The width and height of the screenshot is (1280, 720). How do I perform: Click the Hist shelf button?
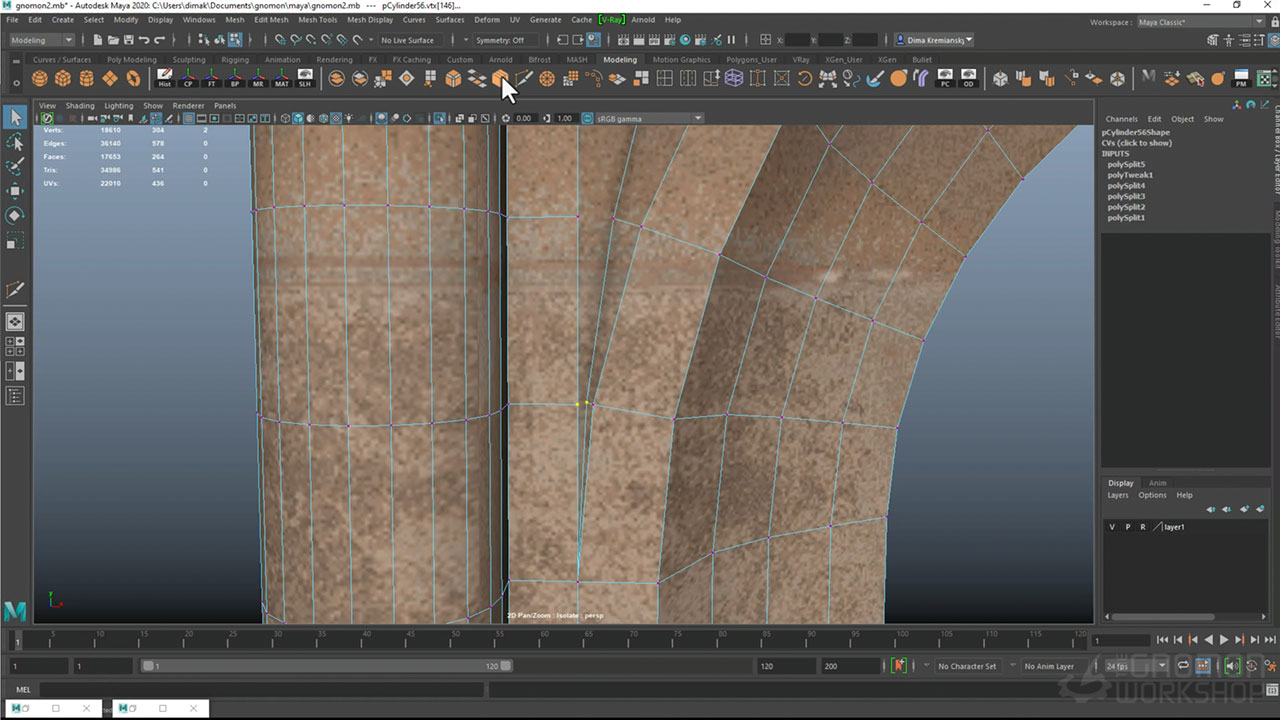tap(165, 78)
